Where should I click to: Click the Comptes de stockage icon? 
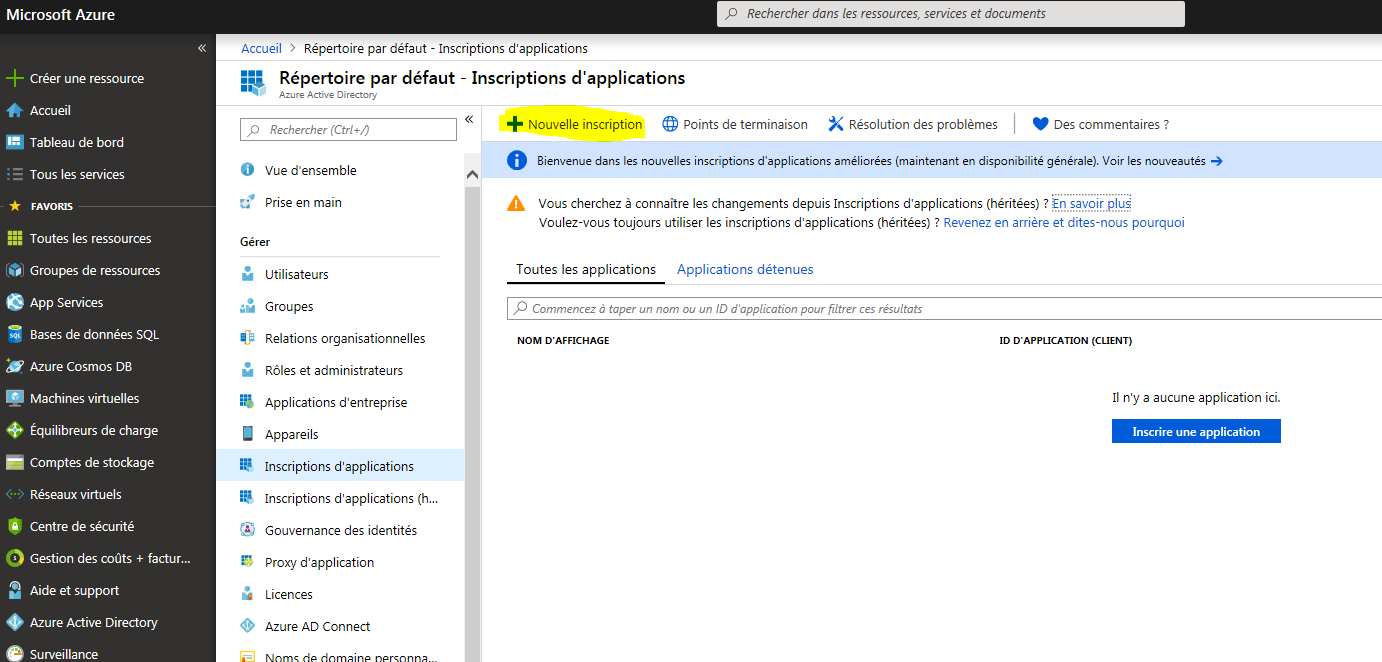(x=15, y=462)
